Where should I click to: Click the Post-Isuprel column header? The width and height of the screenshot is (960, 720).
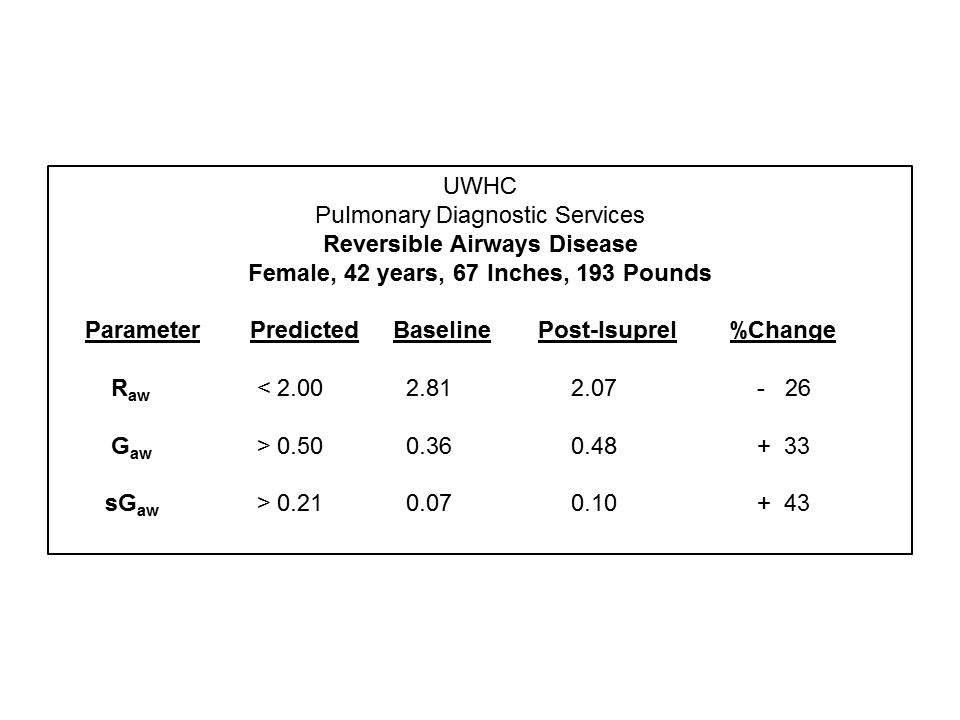(x=607, y=331)
